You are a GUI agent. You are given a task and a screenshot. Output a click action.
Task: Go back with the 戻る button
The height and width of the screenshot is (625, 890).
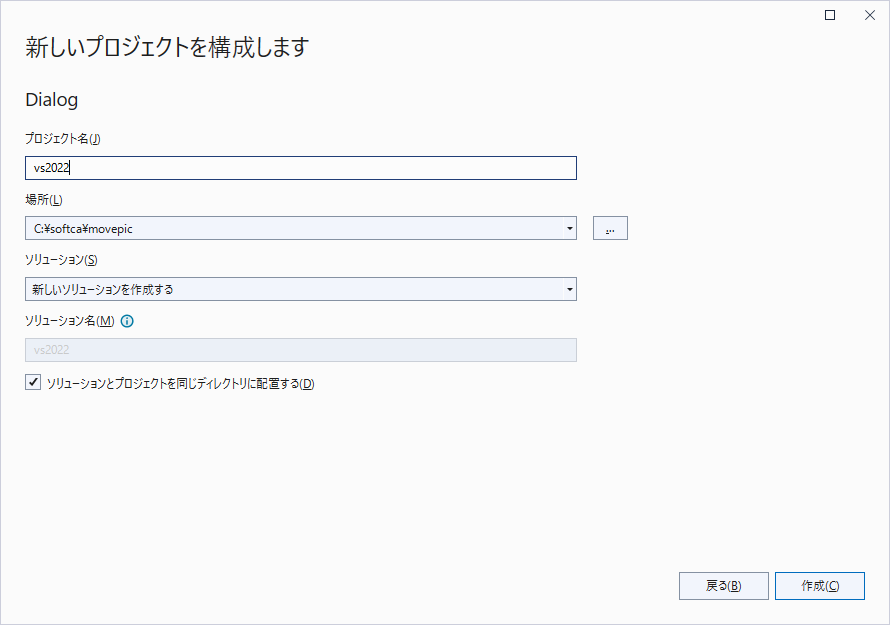(x=723, y=586)
